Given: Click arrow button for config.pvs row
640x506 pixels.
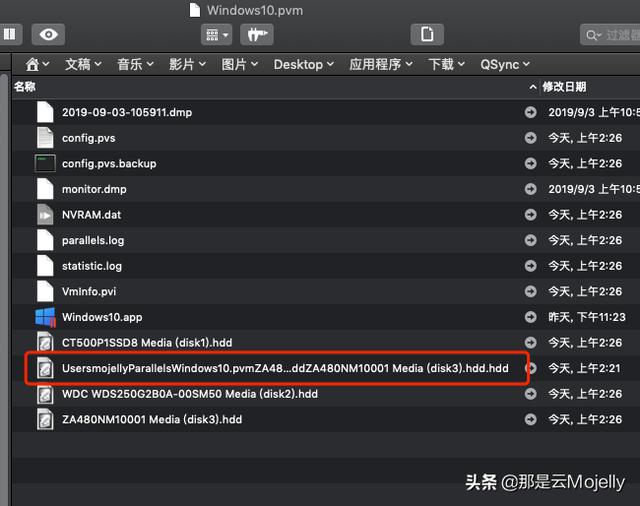Looking at the screenshot, I should tap(531, 138).
